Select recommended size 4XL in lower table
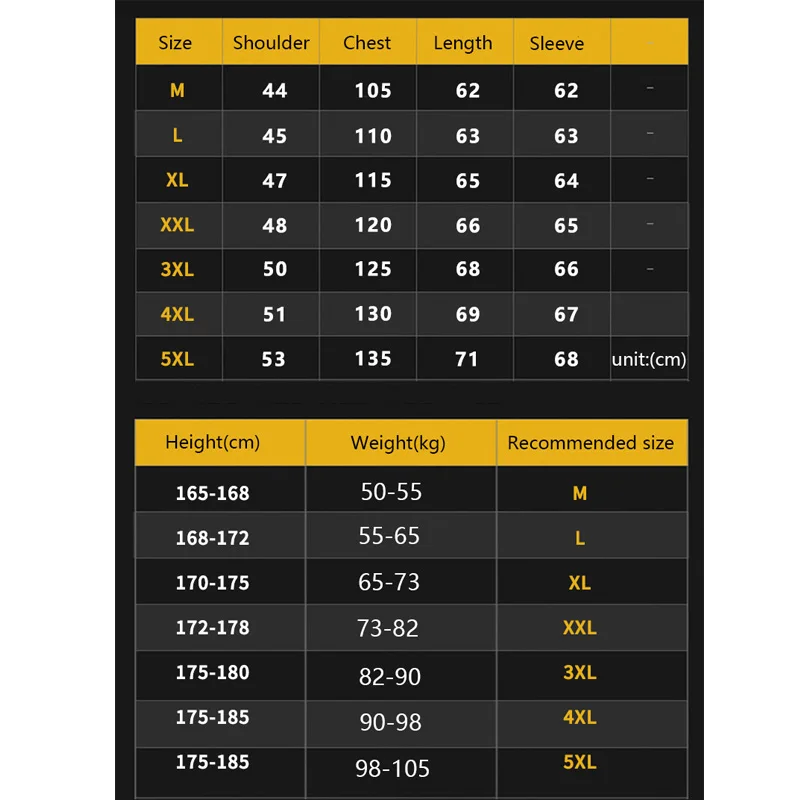The width and height of the screenshot is (800, 800). tap(580, 717)
